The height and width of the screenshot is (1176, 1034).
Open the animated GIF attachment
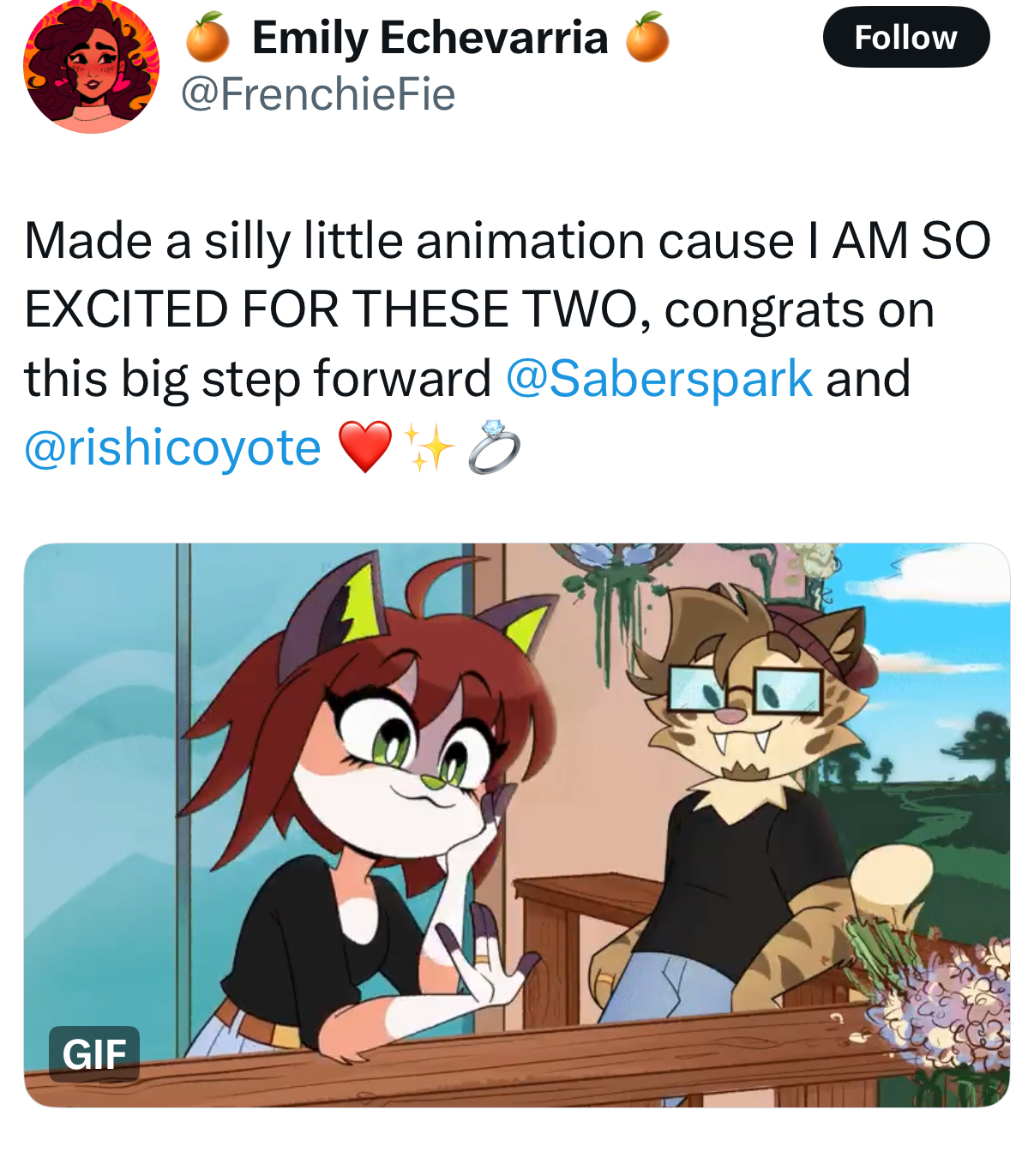[517, 825]
